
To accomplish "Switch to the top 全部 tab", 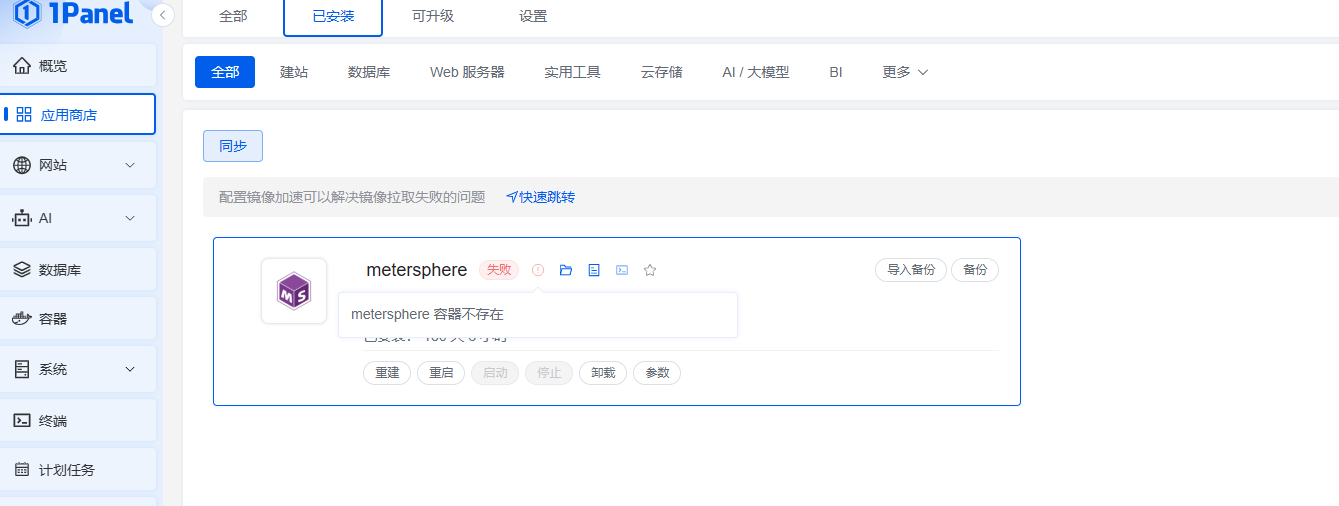I will click(233, 16).
